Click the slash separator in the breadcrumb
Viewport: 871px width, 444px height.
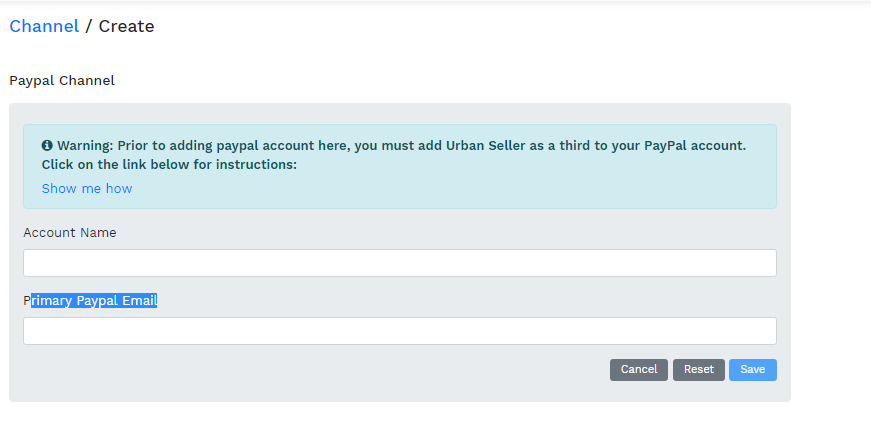tap(89, 26)
